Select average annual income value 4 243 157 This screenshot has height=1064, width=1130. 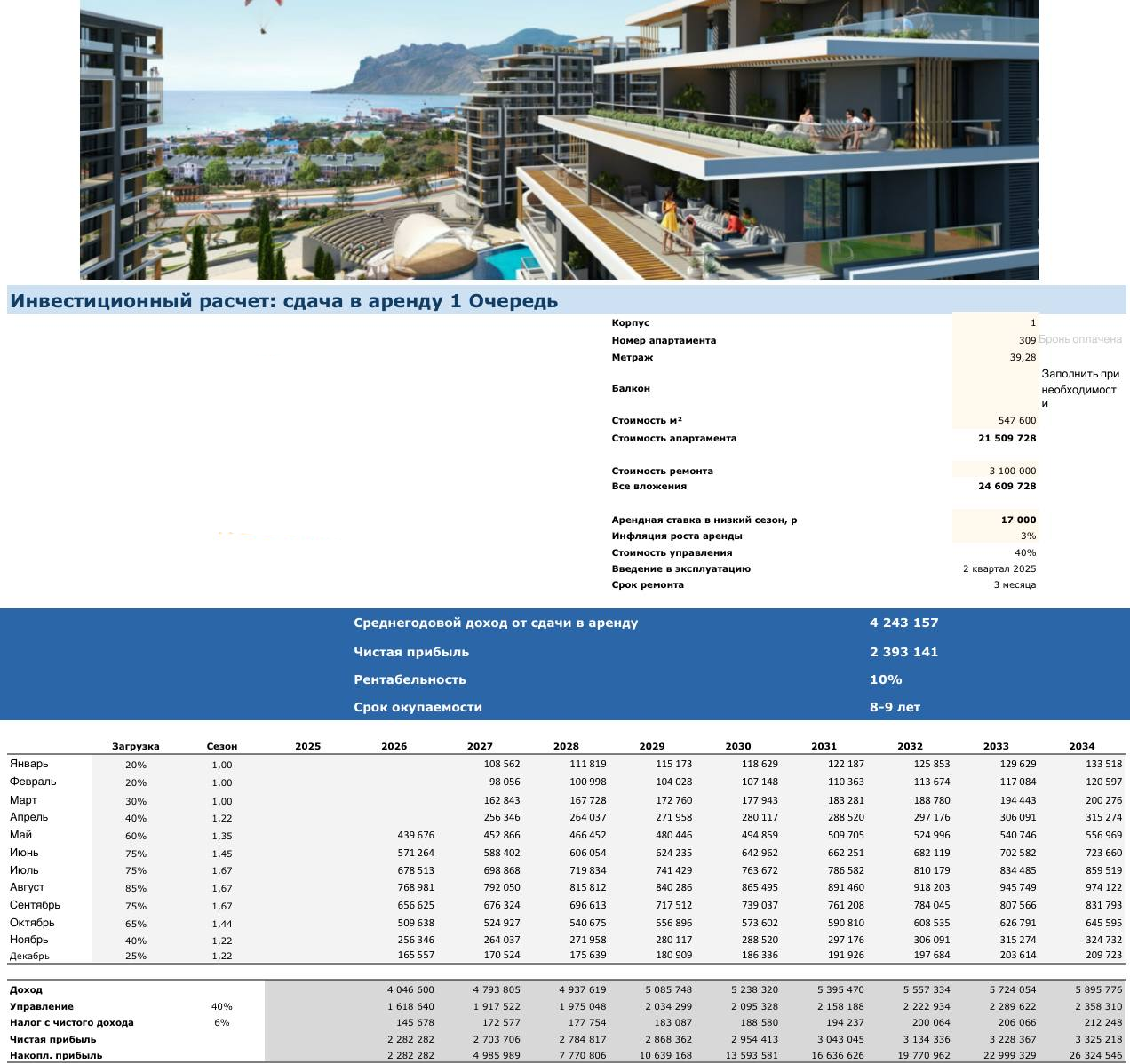point(903,623)
